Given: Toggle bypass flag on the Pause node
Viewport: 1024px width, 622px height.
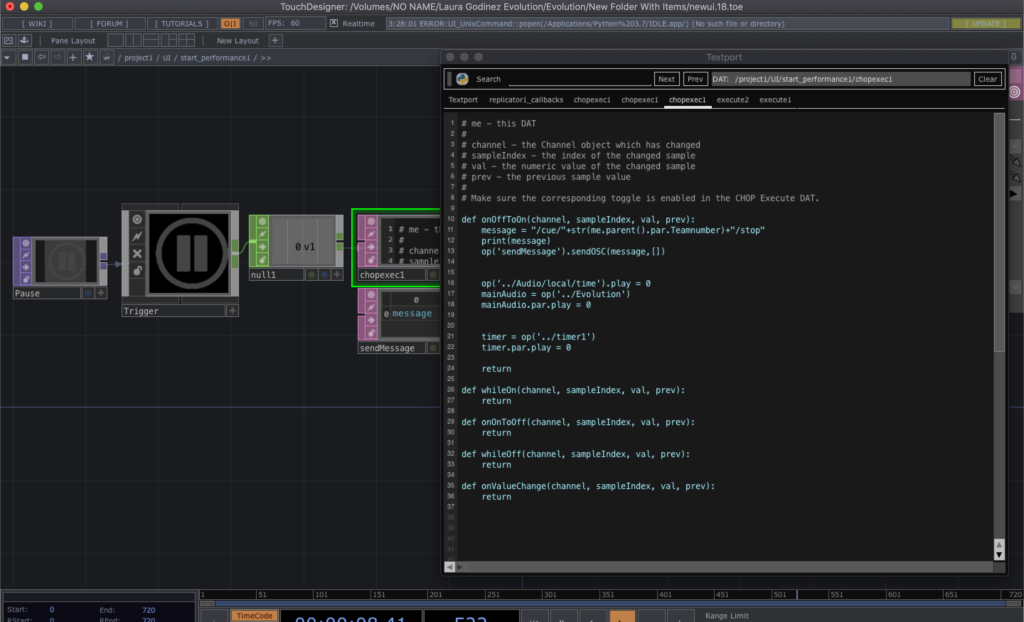Looking at the screenshot, I should (26, 255).
